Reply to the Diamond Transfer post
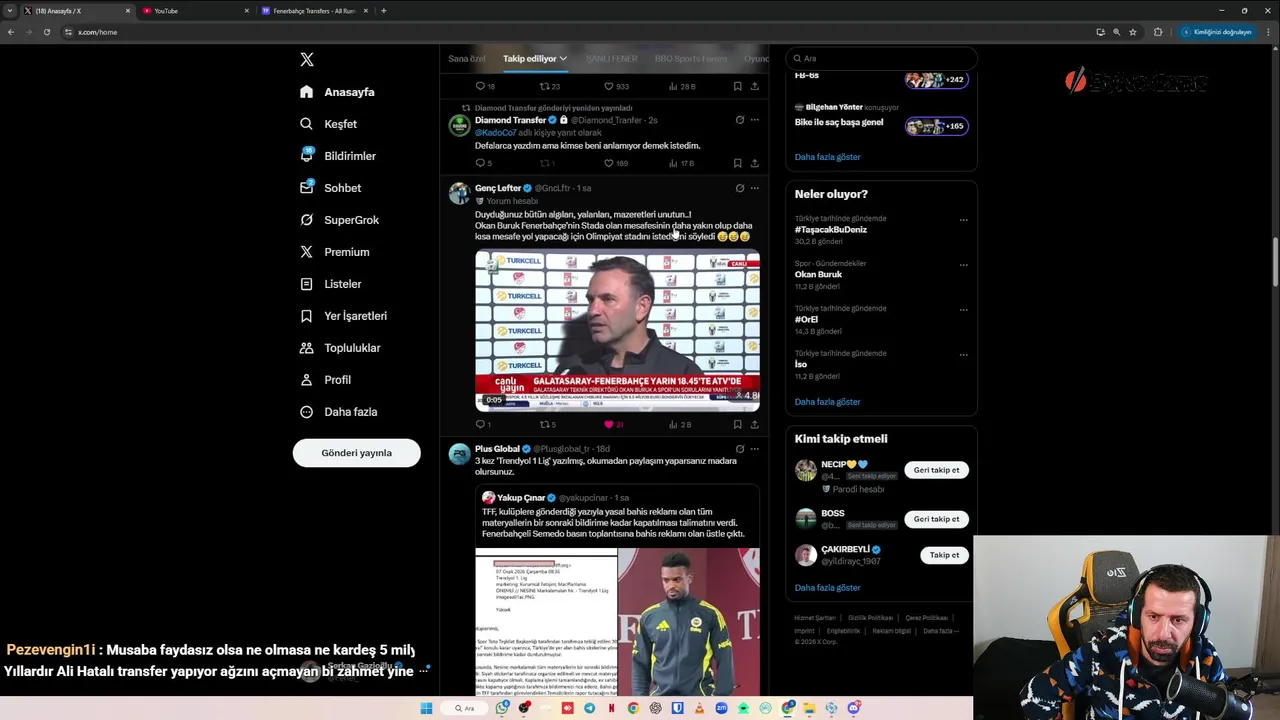The image size is (1280, 720). [x=481, y=163]
